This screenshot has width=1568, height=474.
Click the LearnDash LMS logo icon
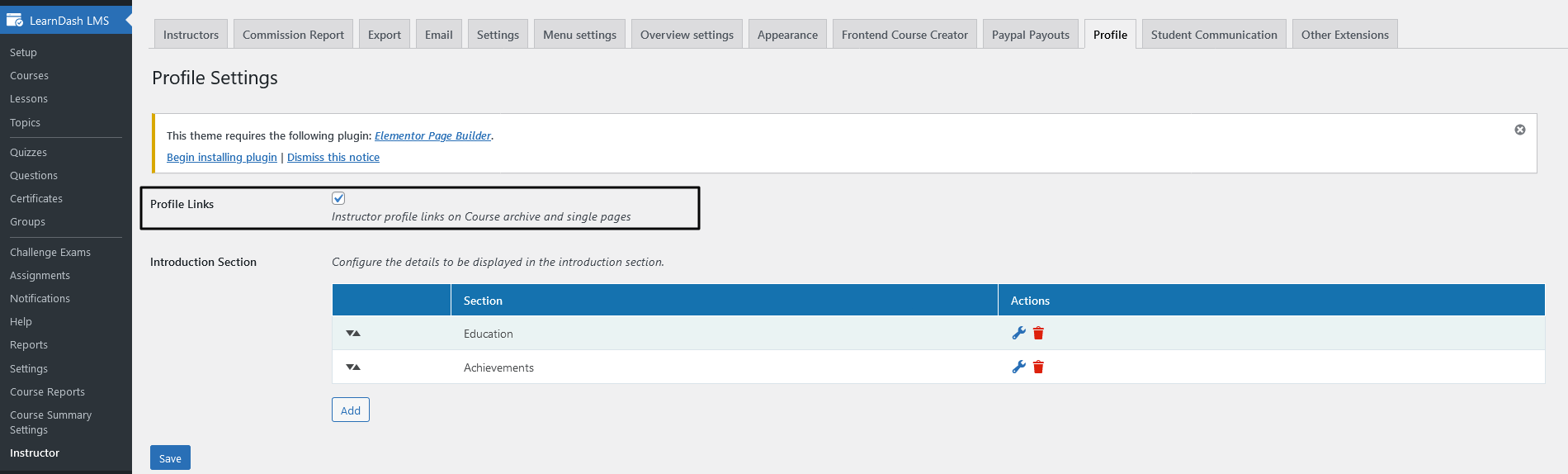(x=15, y=20)
